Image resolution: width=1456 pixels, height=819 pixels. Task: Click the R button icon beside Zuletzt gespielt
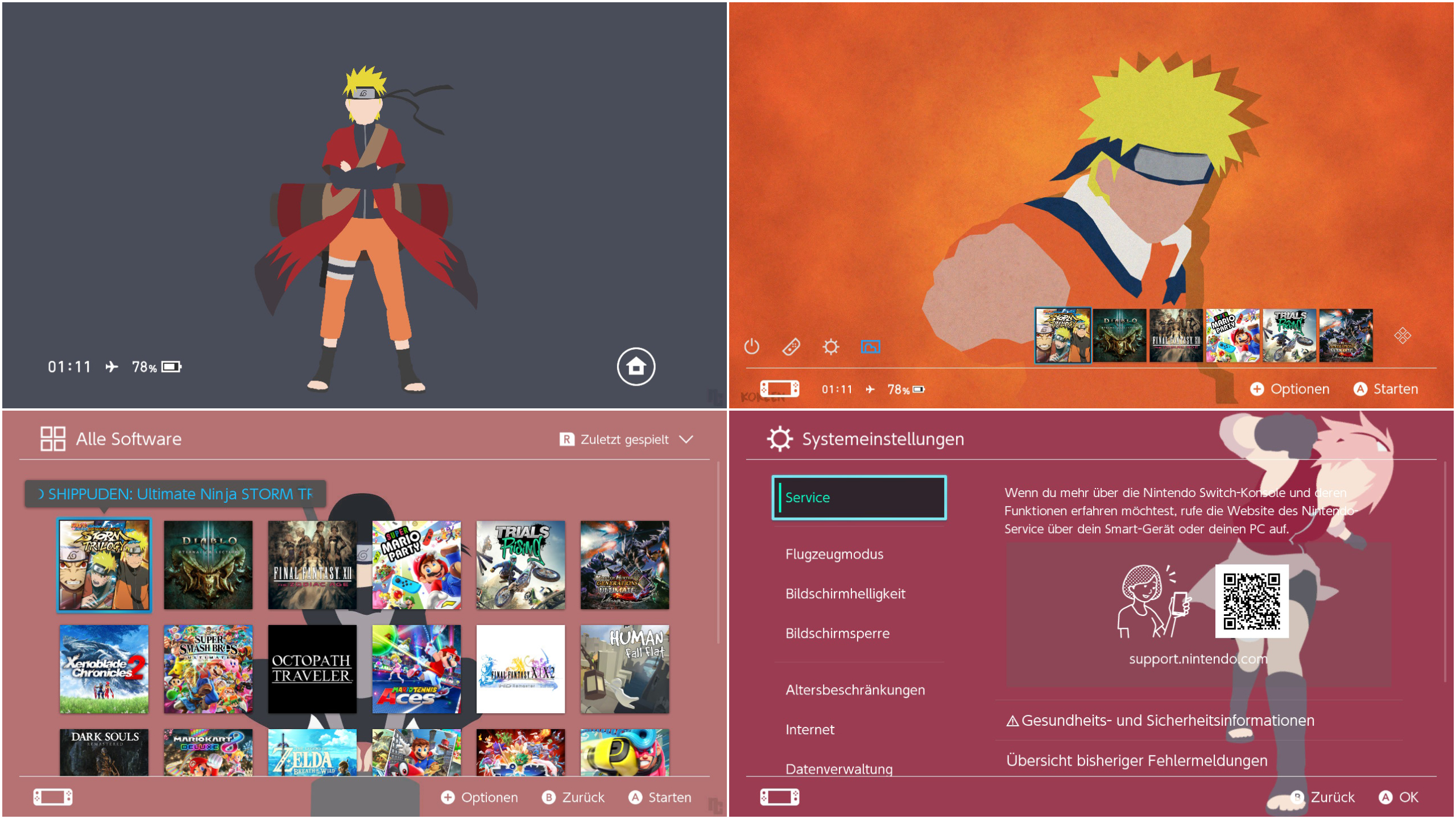[566, 439]
